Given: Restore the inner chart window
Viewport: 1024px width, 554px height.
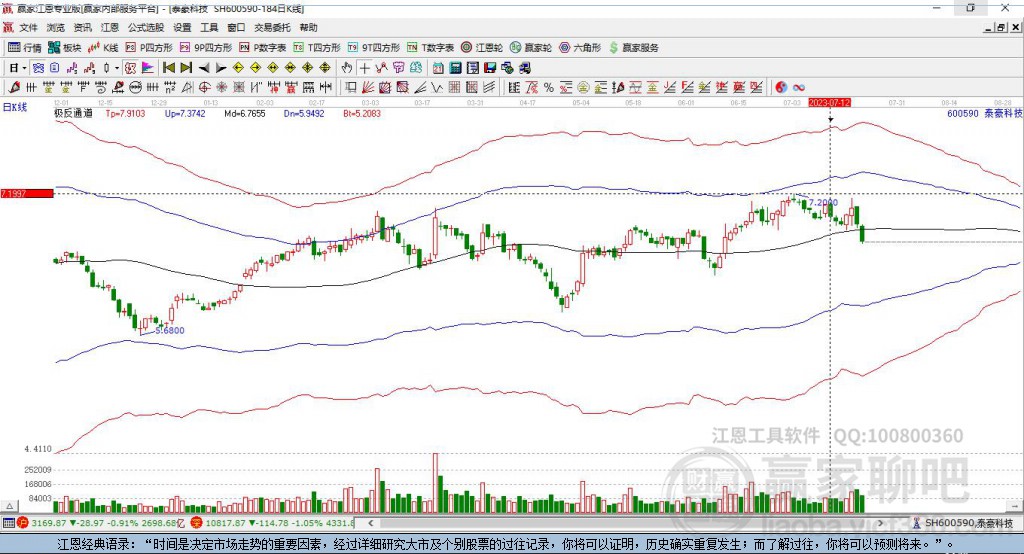Looking at the screenshot, I should (1000, 27).
